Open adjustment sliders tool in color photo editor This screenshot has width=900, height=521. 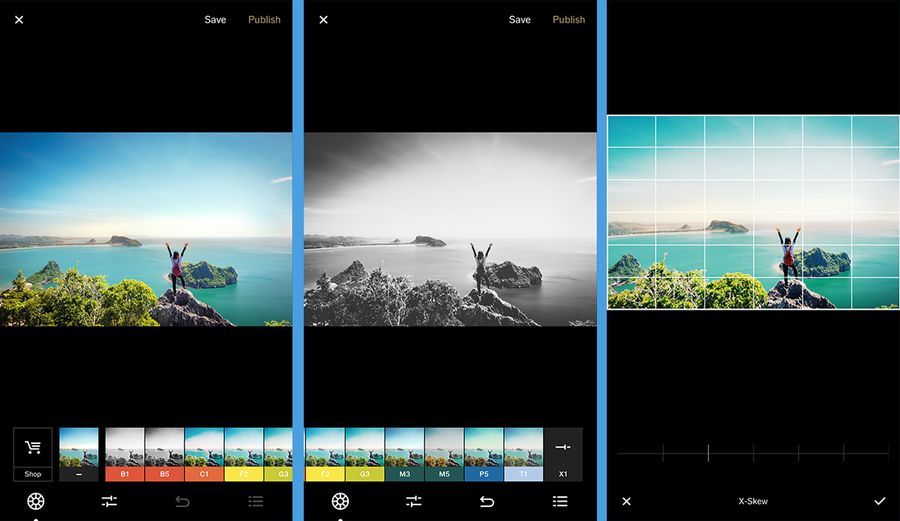click(x=109, y=501)
